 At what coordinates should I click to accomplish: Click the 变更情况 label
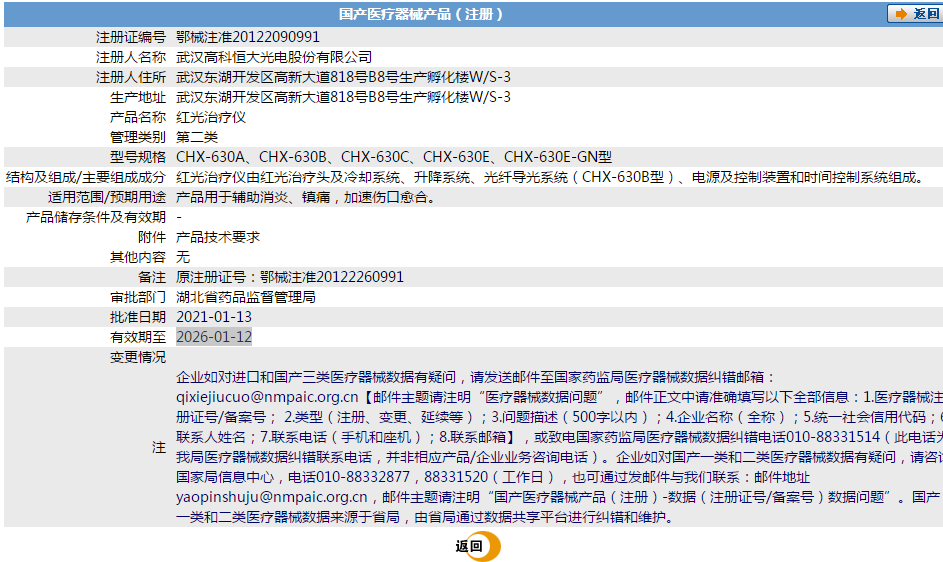pos(138,357)
